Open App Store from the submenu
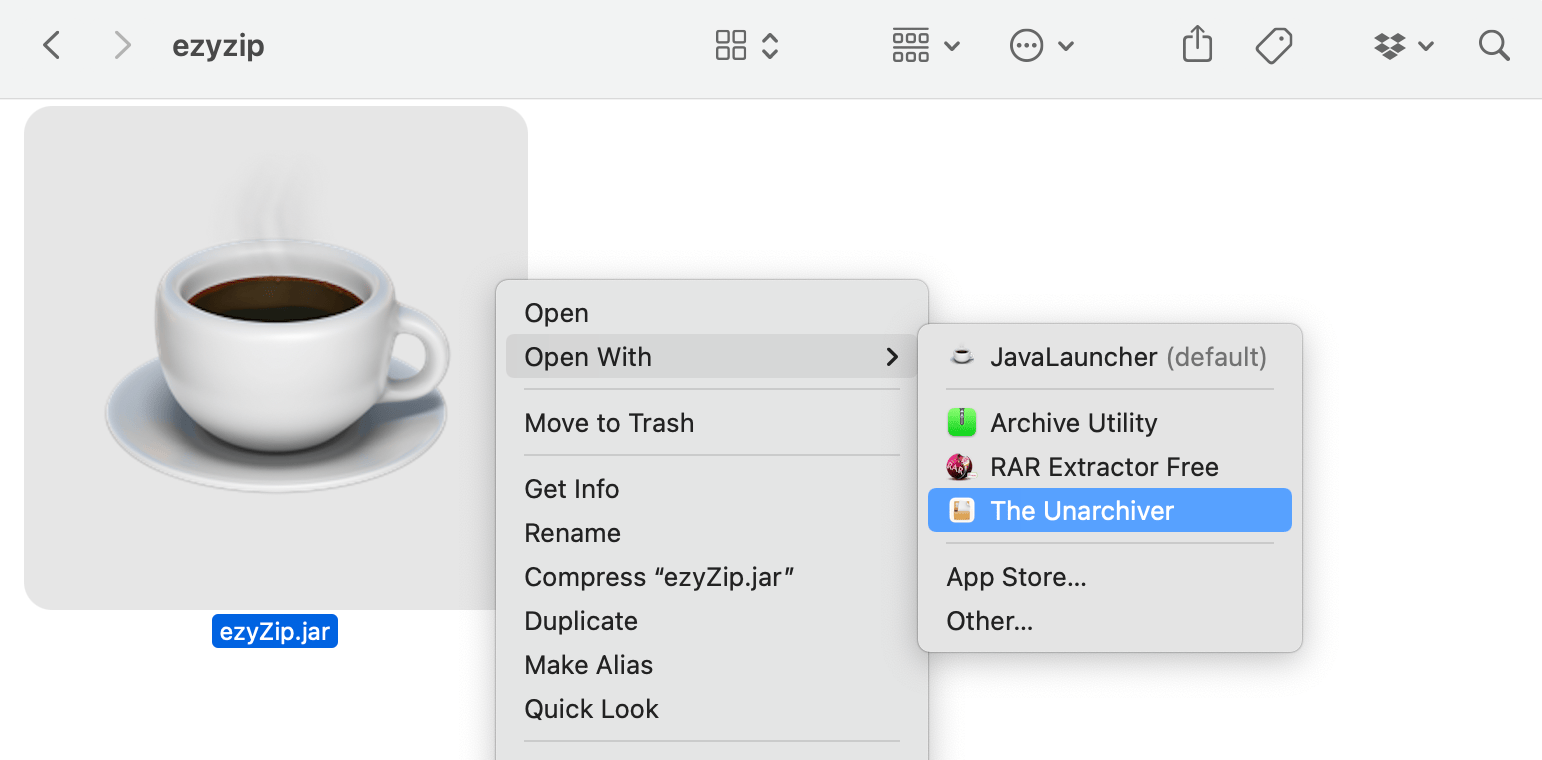Viewport: 1542px width, 760px height. tap(1016, 576)
